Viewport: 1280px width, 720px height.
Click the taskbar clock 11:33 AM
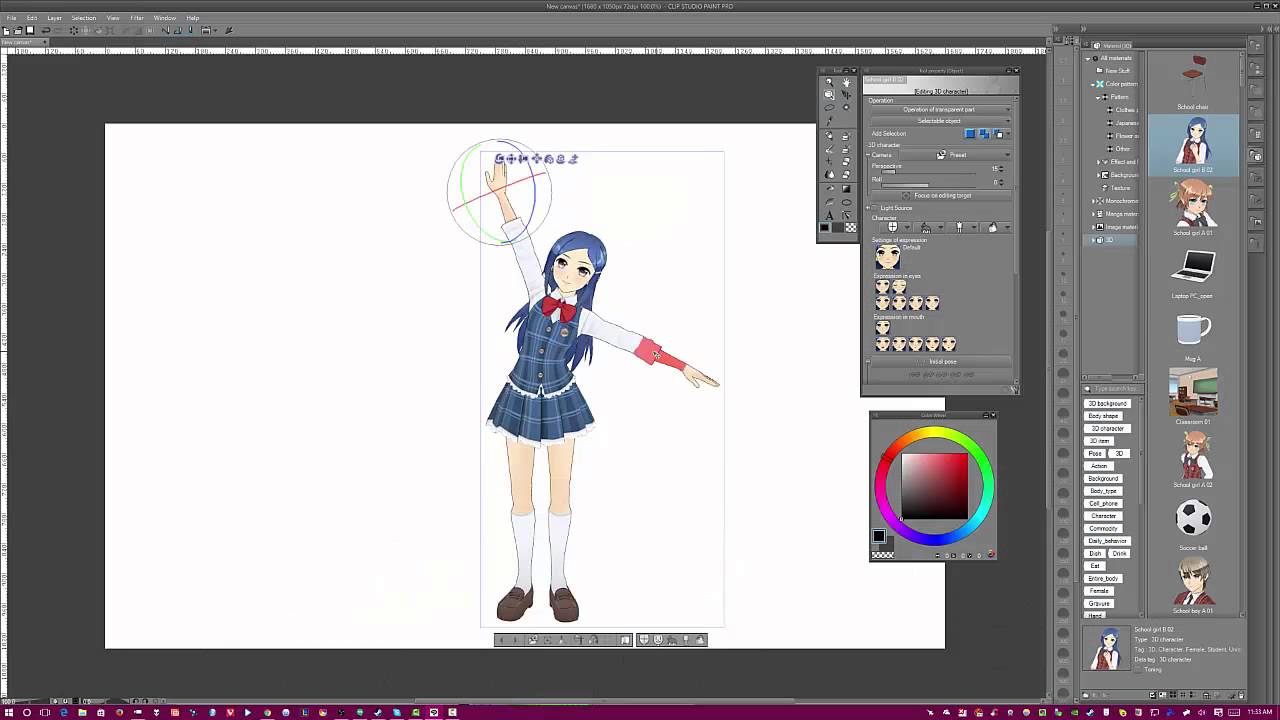point(1260,712)
